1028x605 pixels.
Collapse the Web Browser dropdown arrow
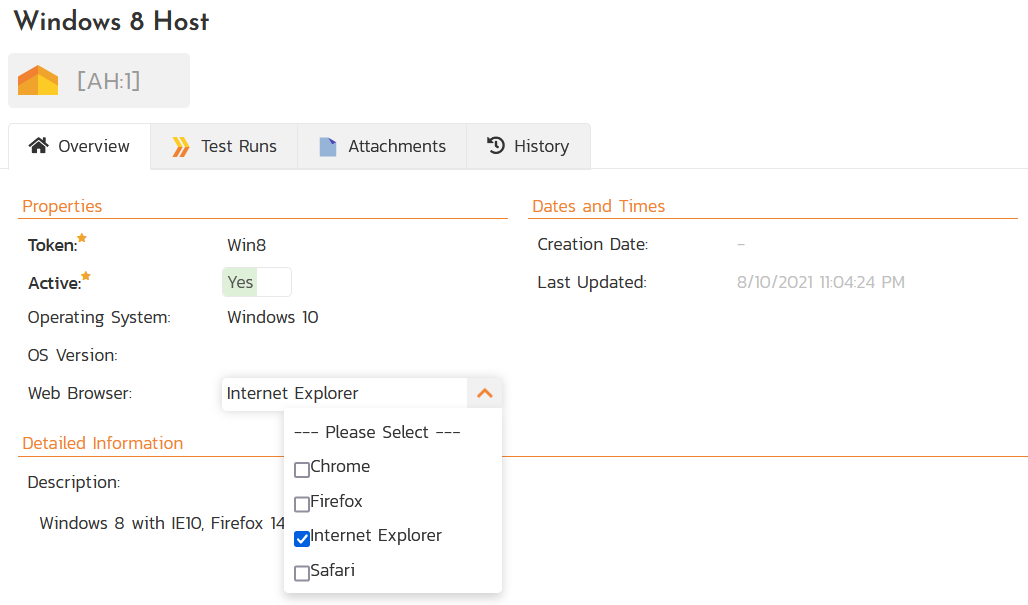485,394
